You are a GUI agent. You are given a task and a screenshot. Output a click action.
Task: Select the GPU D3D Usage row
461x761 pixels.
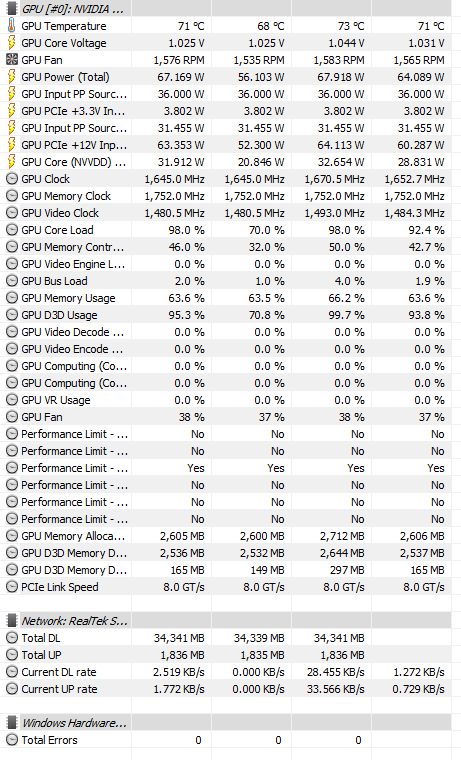coord(230,315)
